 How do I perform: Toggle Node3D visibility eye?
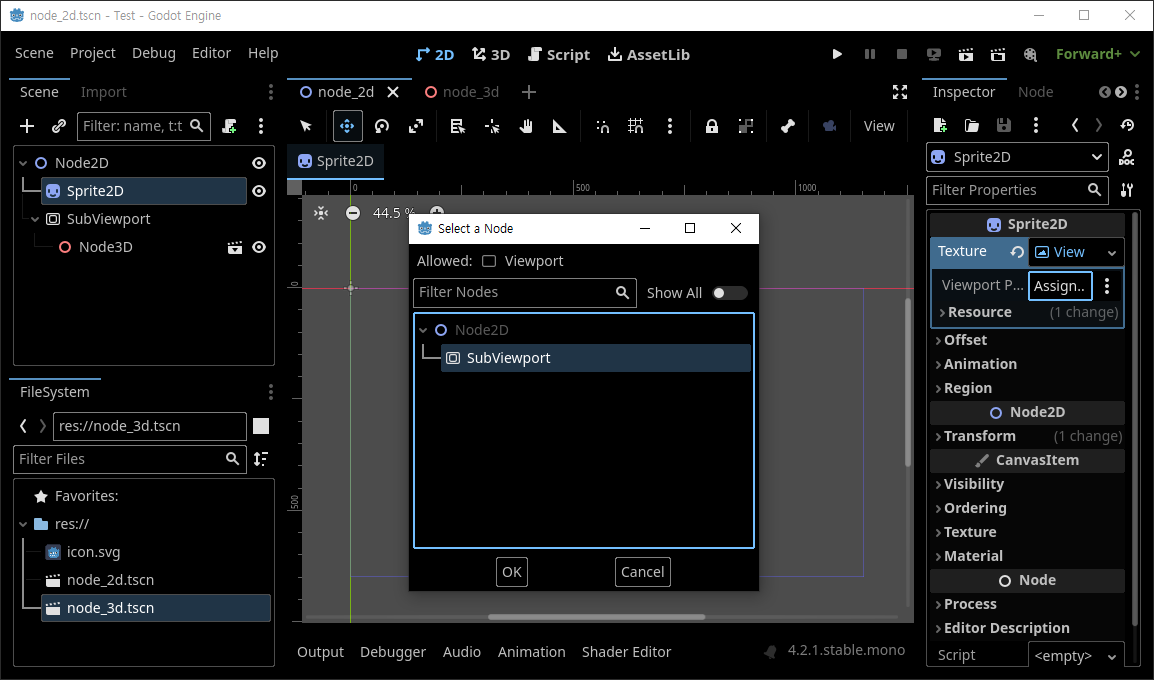coord(259,247)
